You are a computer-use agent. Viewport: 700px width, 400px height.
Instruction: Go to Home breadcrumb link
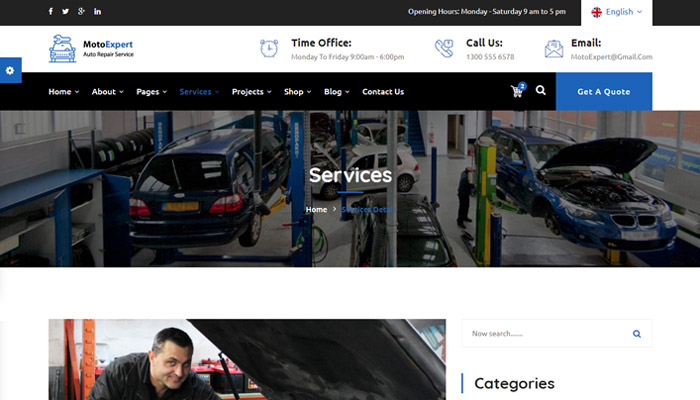pos(316,210)
